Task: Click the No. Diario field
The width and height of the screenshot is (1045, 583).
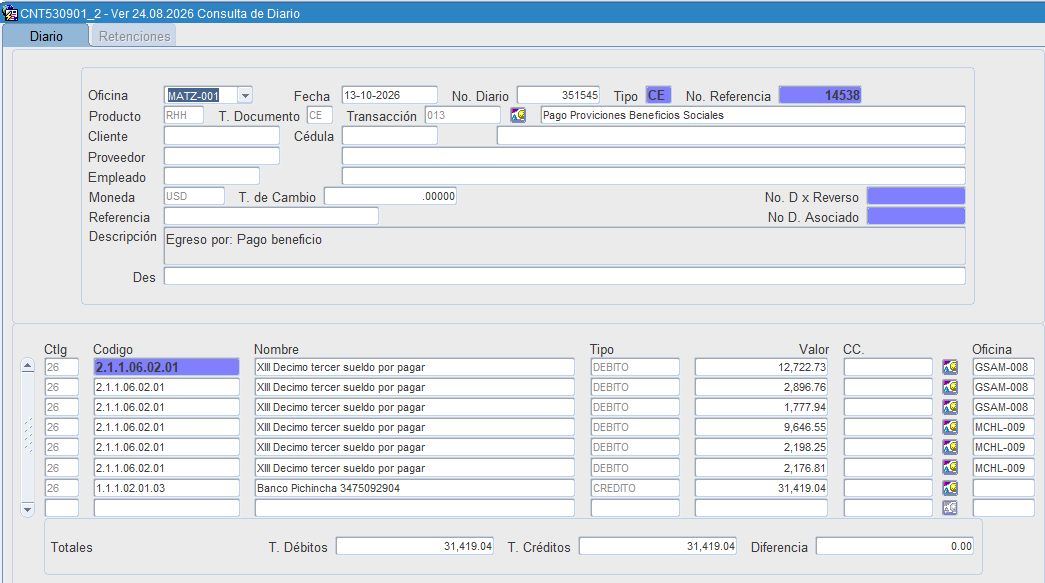Action: coord(558,95)
